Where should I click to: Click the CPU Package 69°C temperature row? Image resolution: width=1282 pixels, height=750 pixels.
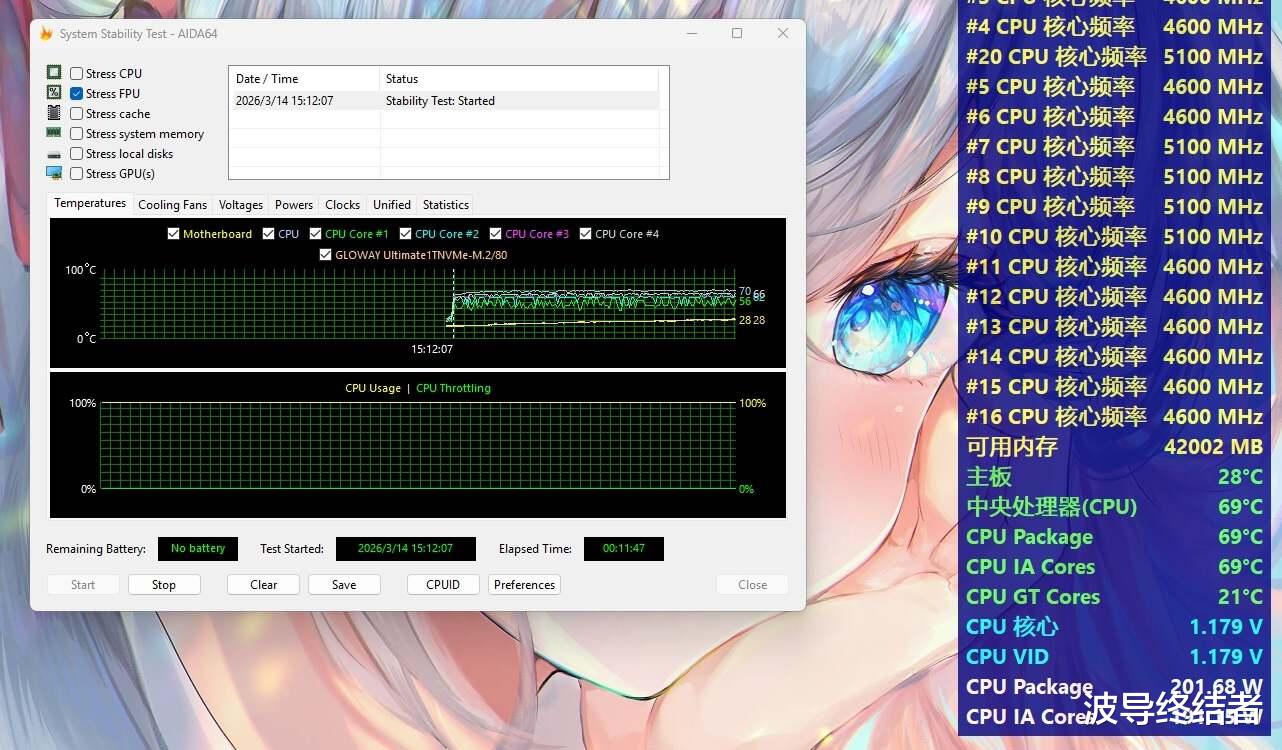click(1115, 537)
